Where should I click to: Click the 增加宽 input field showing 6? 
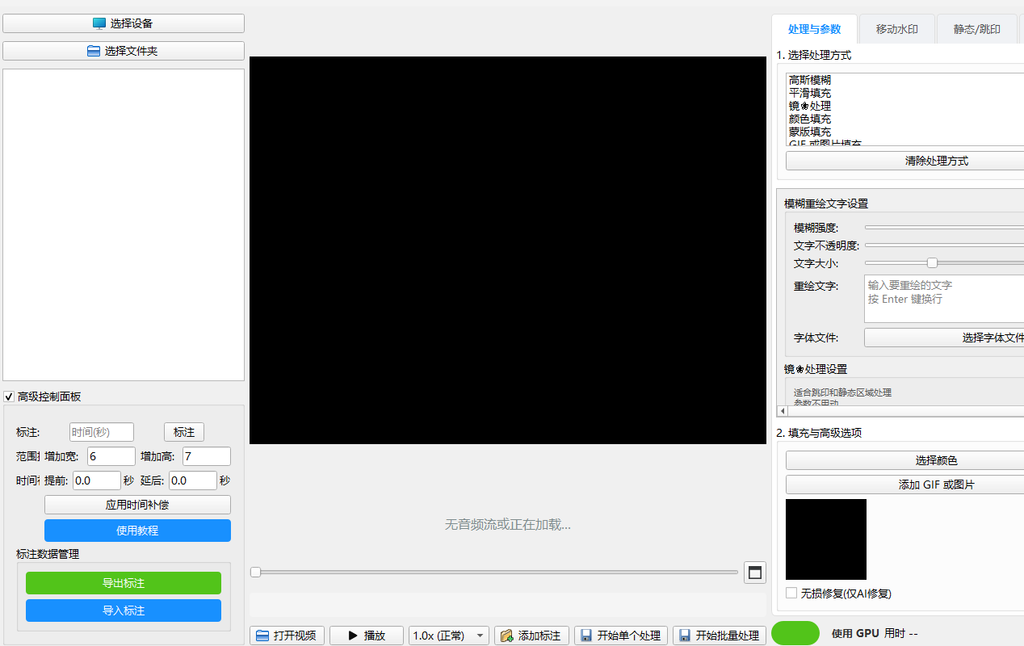click(x=111, y=456)
